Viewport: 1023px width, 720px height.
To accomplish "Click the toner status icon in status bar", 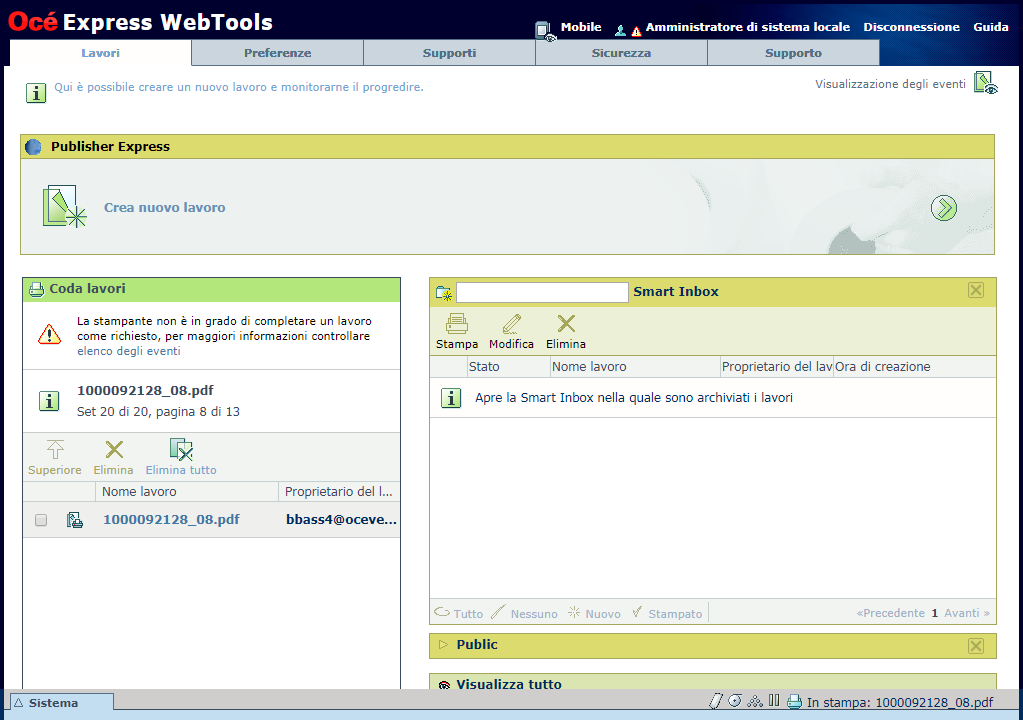I will coord(716,702).
